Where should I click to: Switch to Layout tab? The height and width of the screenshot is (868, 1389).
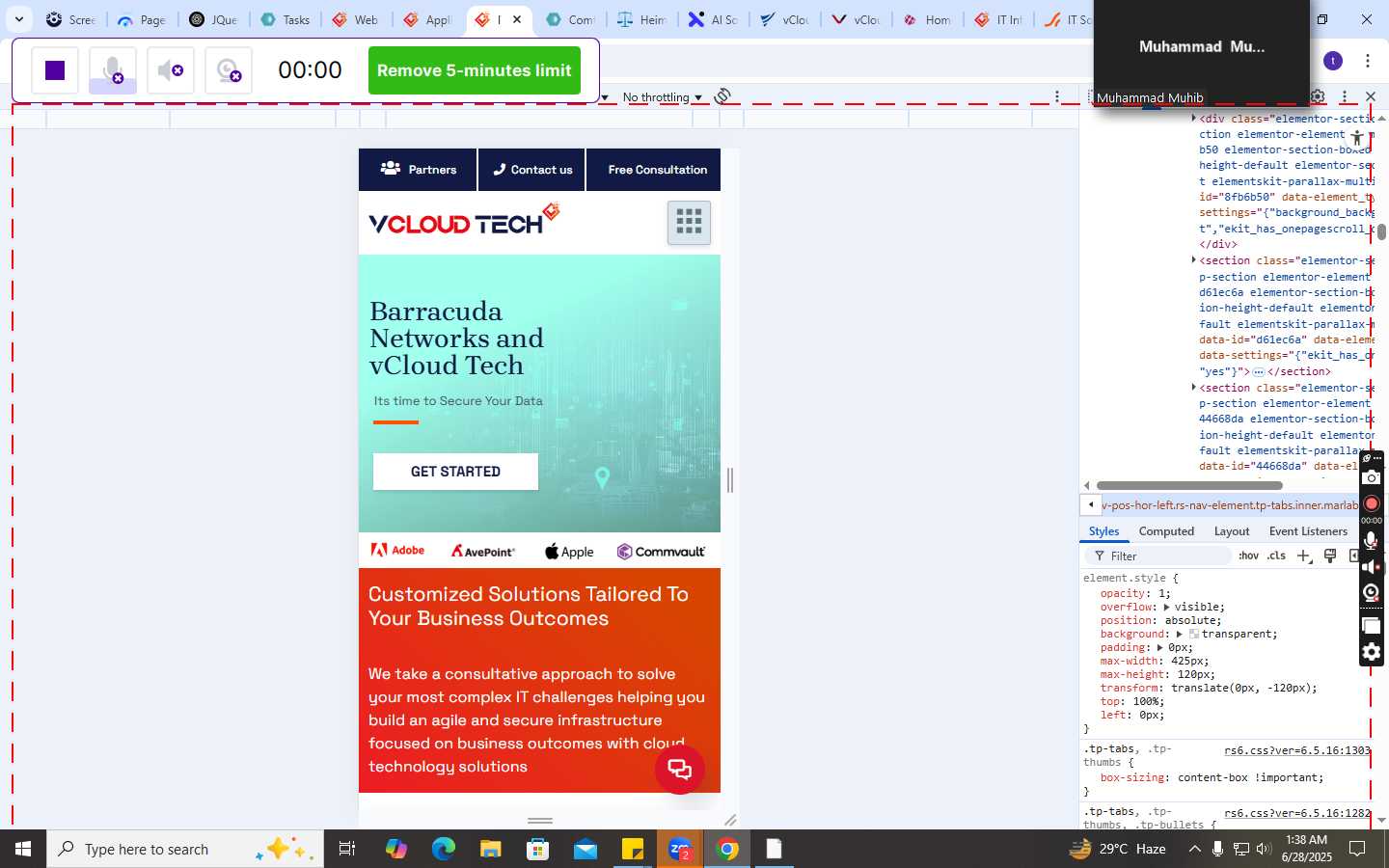click(x=1232, y=531)
